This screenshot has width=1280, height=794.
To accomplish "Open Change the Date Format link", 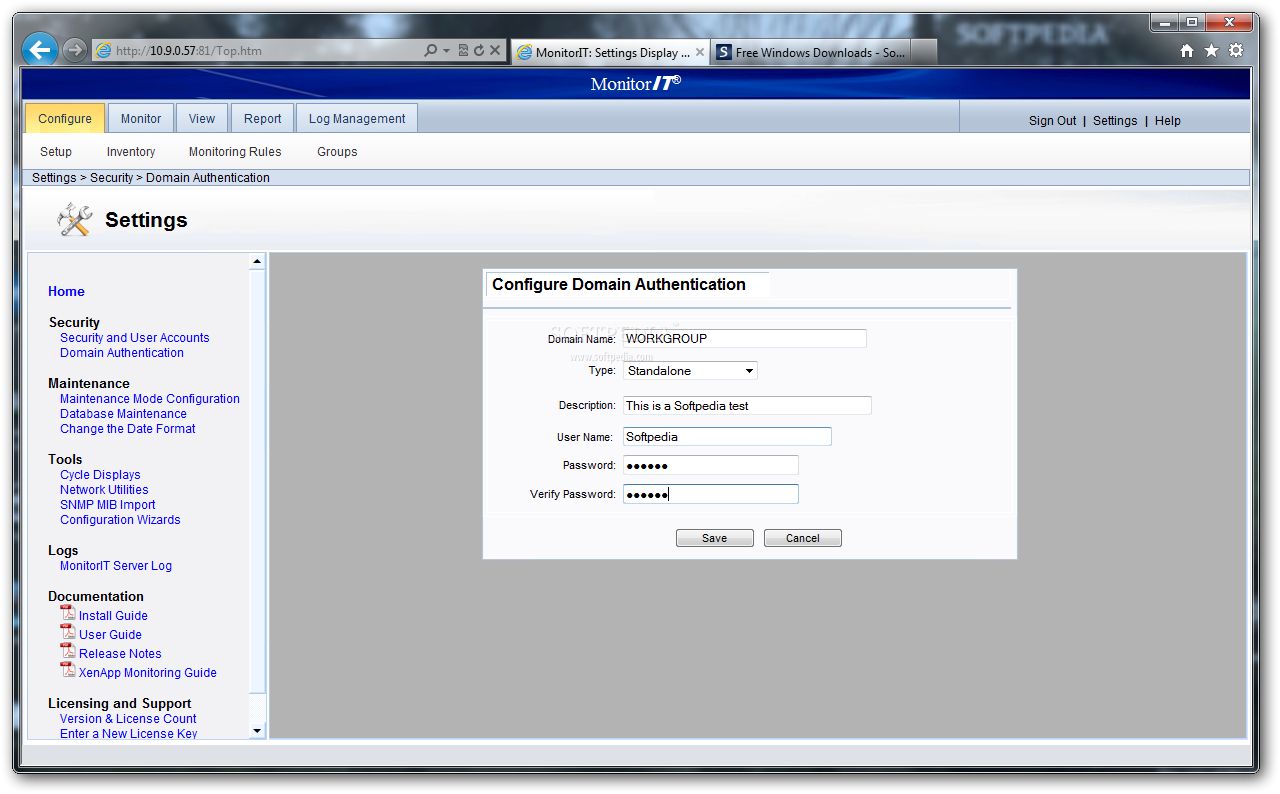I will pos(128,429).
